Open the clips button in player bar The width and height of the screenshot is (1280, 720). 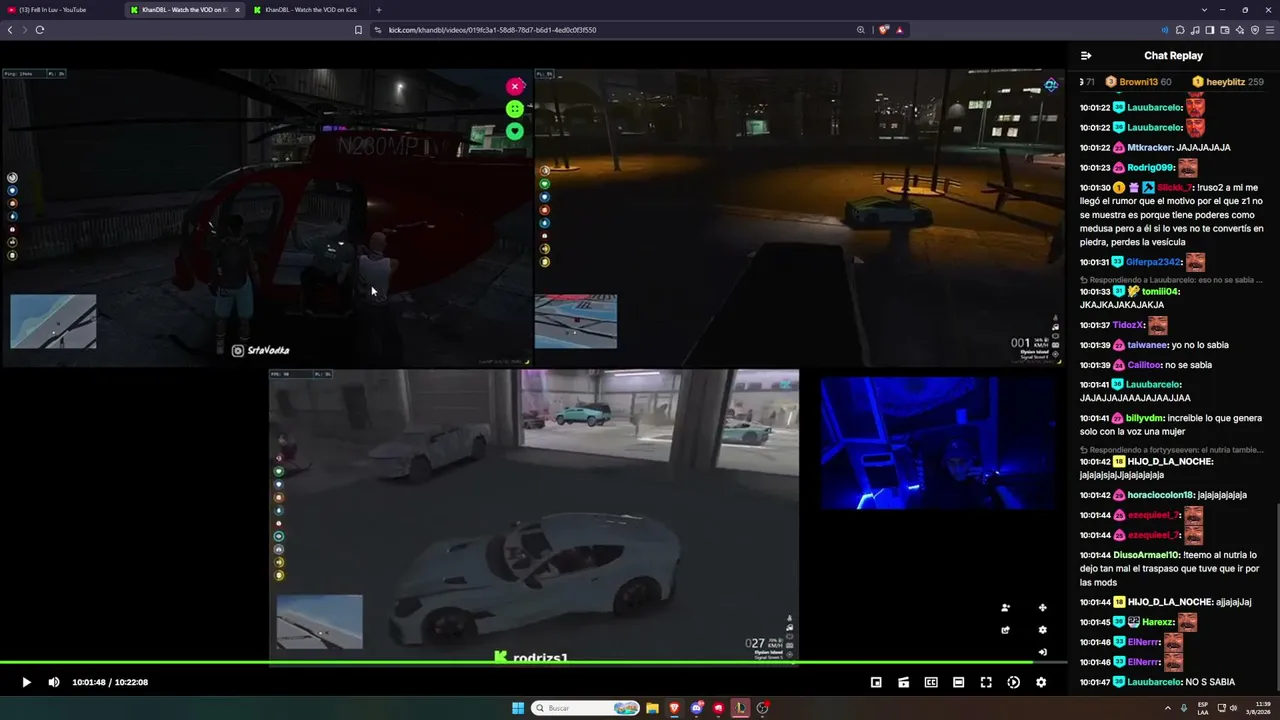click(903, 682)
